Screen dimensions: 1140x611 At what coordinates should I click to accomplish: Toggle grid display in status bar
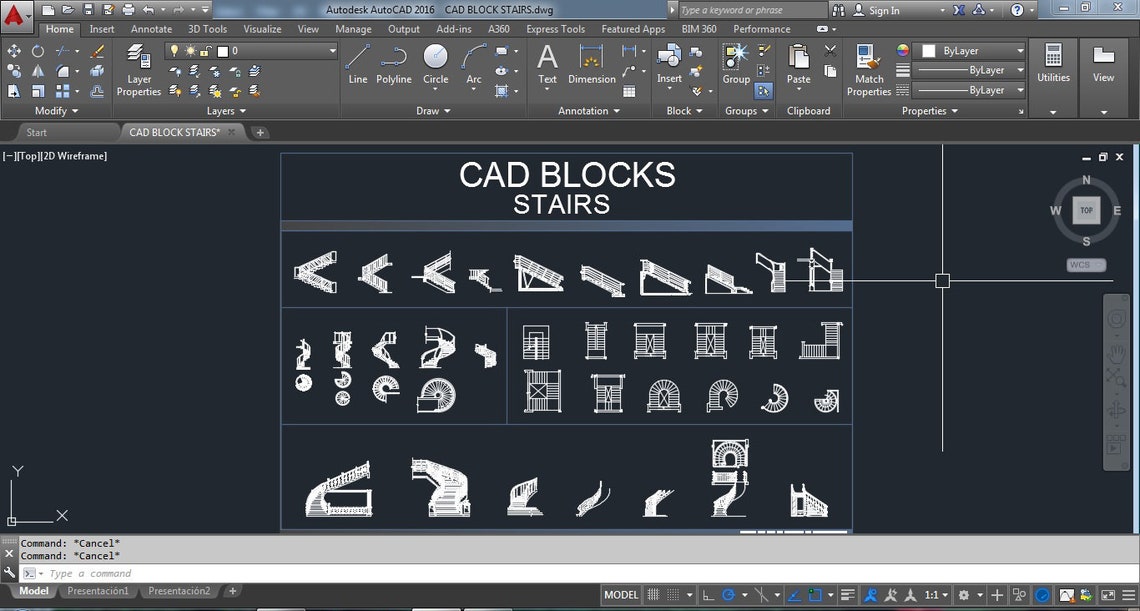pos(653,594)
